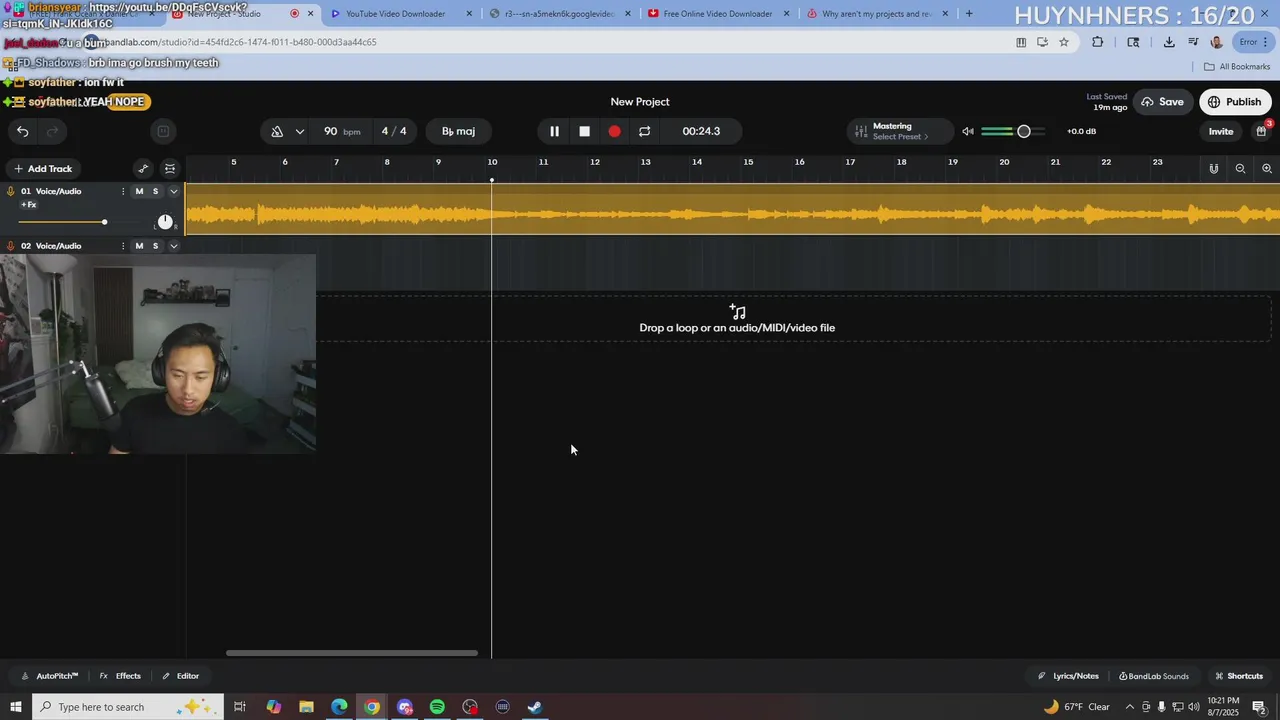Click the Drop a loop or audio/MIDI/video file area
1280x720 pixels.
737,318
